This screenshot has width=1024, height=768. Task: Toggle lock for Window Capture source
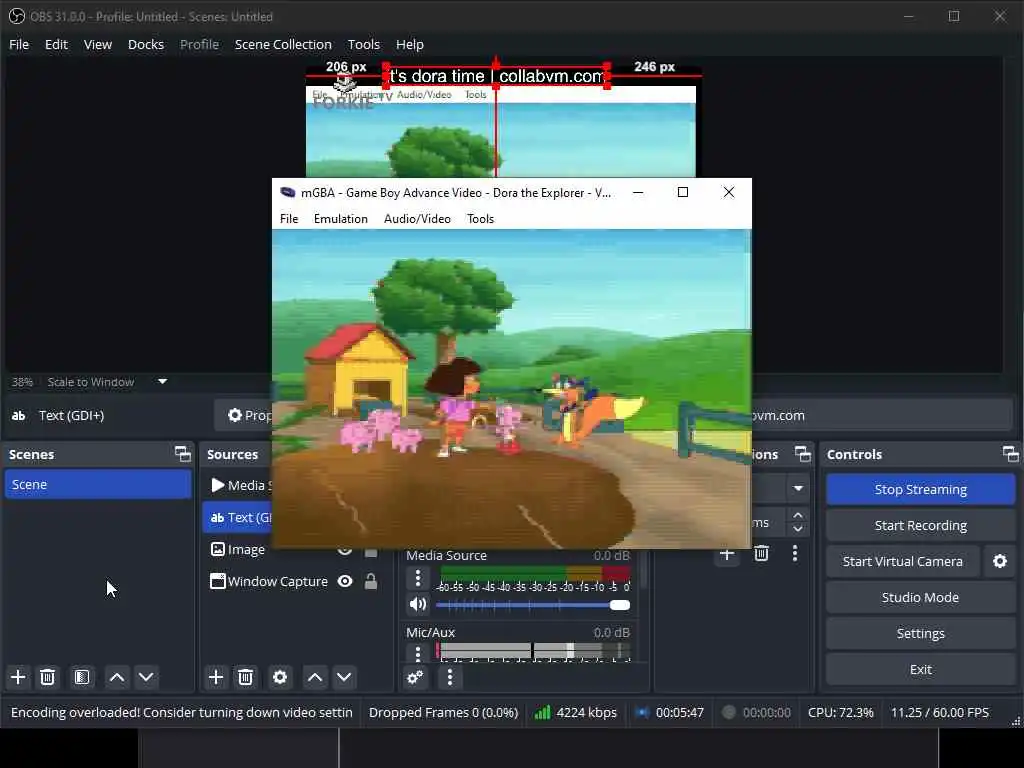371,581
